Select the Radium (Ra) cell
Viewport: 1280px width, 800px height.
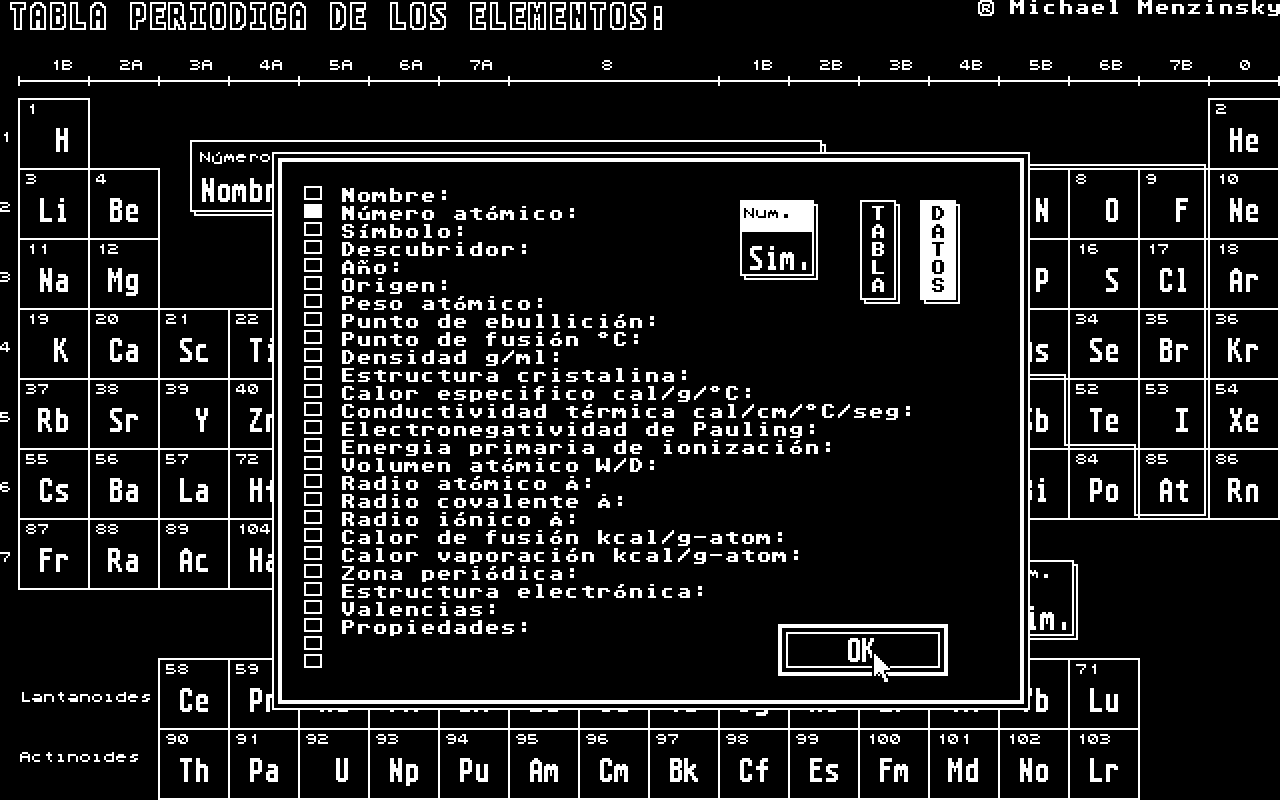click(x=124, y=554)
